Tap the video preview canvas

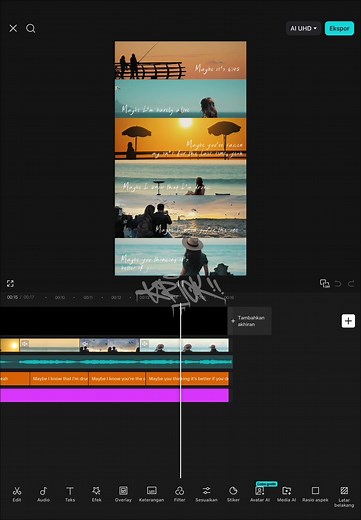(x=180, y=158)
